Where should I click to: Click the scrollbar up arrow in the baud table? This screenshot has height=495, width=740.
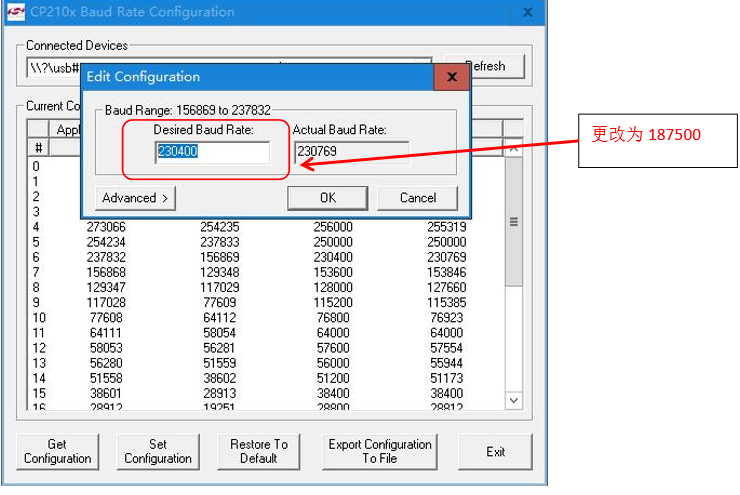coord(514,148)
